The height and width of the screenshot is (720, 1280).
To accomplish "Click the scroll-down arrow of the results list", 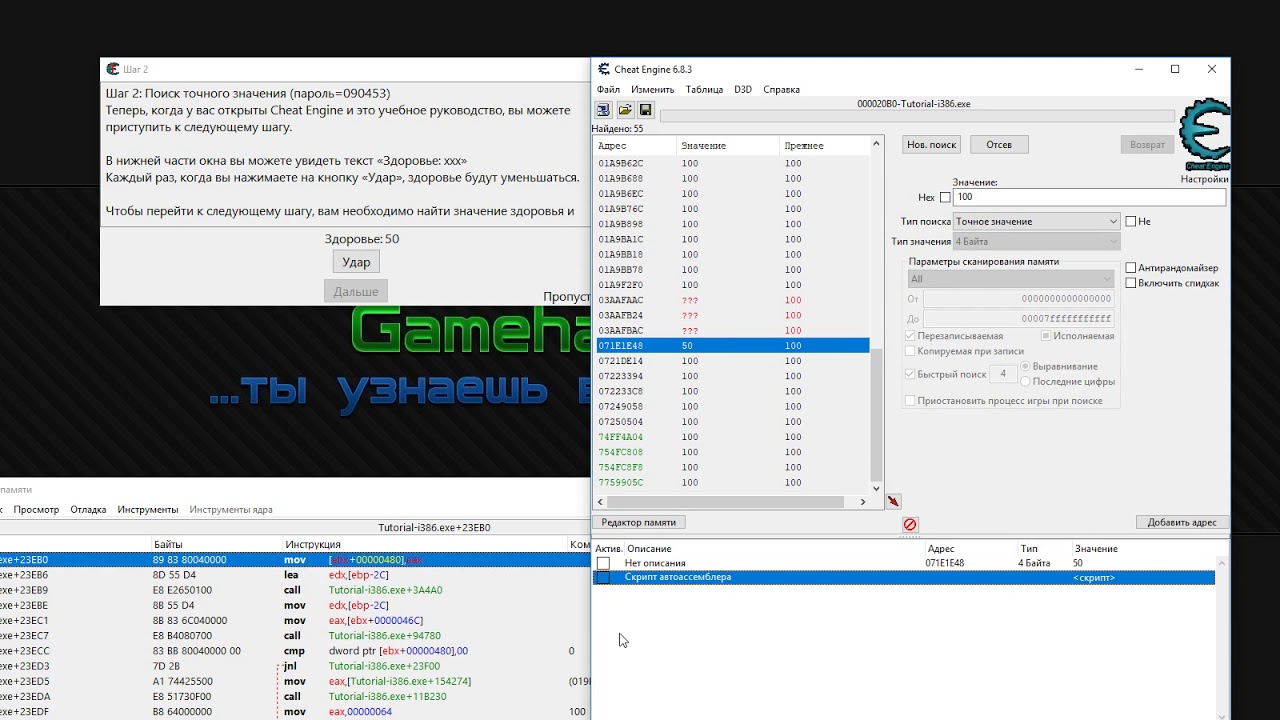I will click(x=877, y=488).
